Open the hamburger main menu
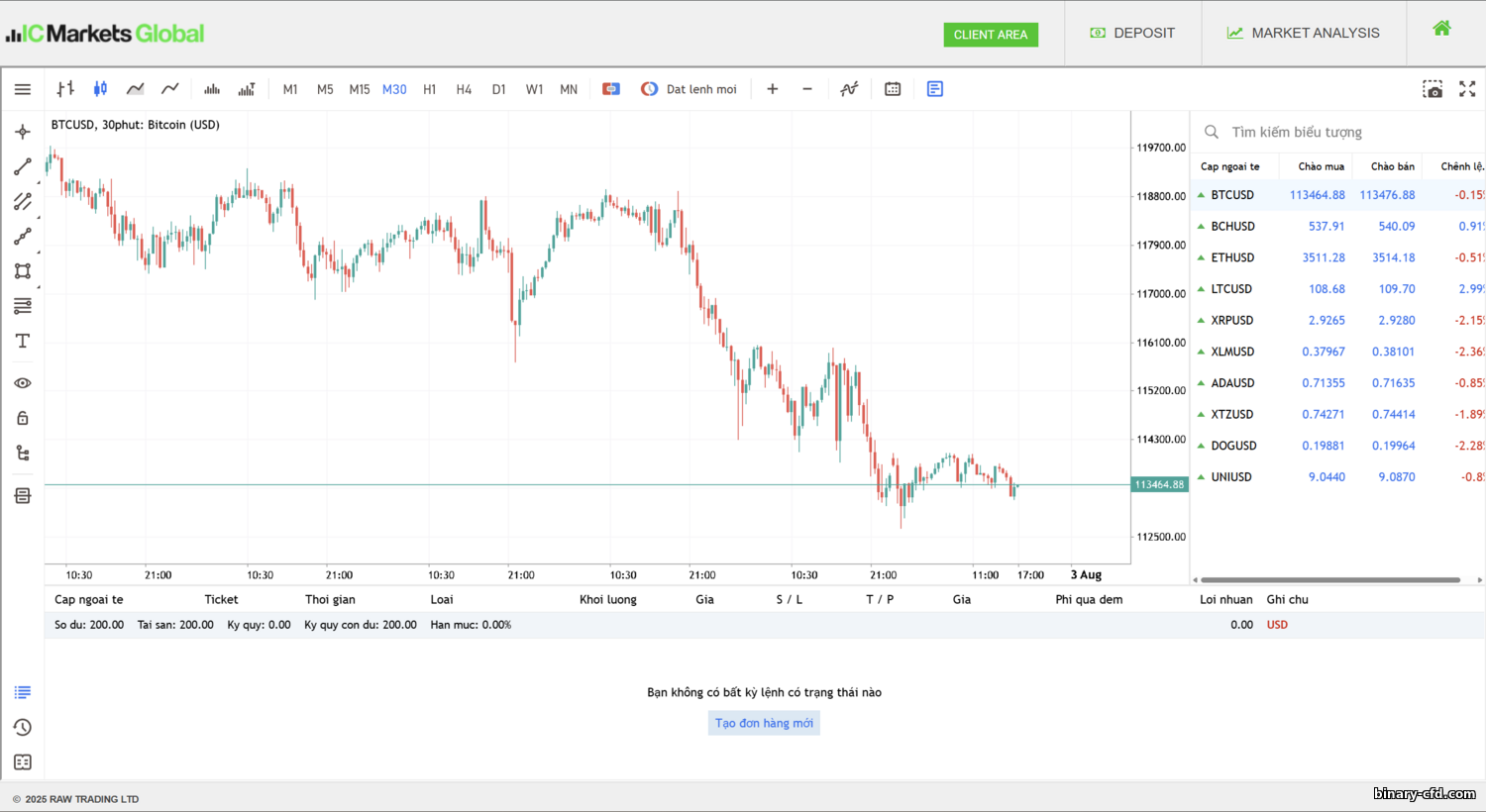Image resolution: width=1486 pixels, height=812 pixels. (x=23, y=89)
